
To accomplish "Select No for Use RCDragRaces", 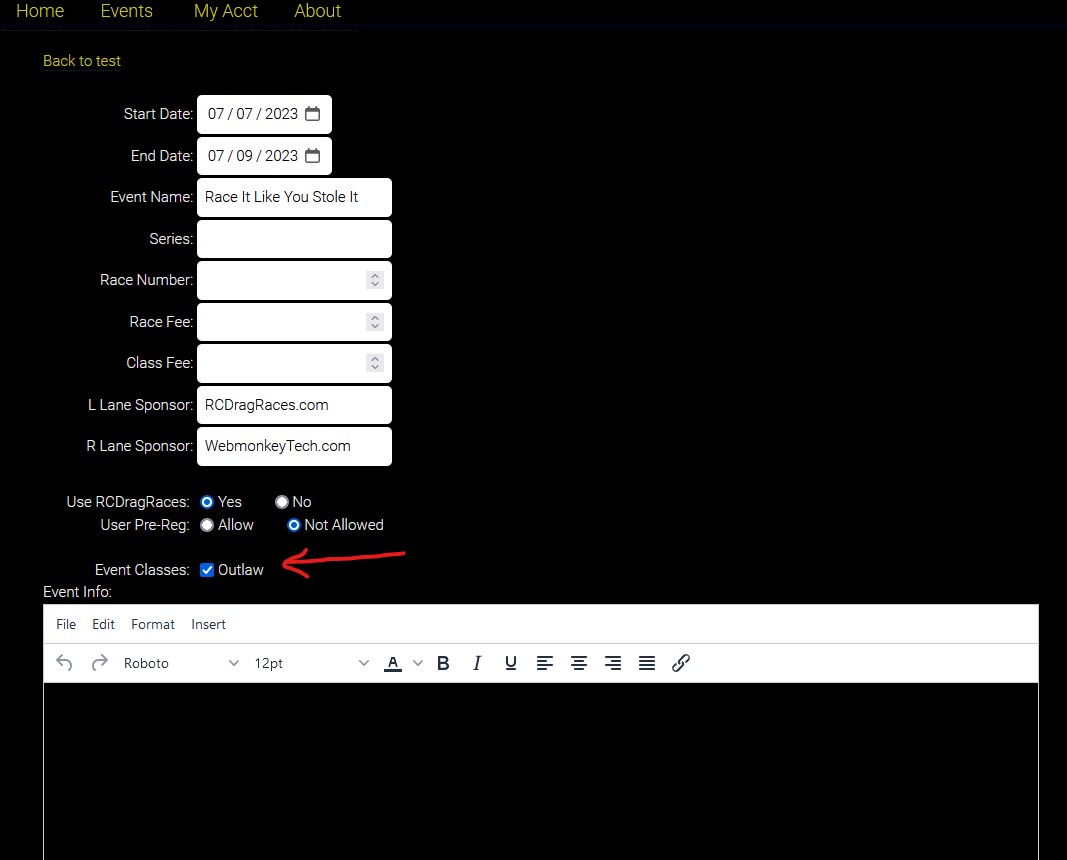I will click(282, 502).
